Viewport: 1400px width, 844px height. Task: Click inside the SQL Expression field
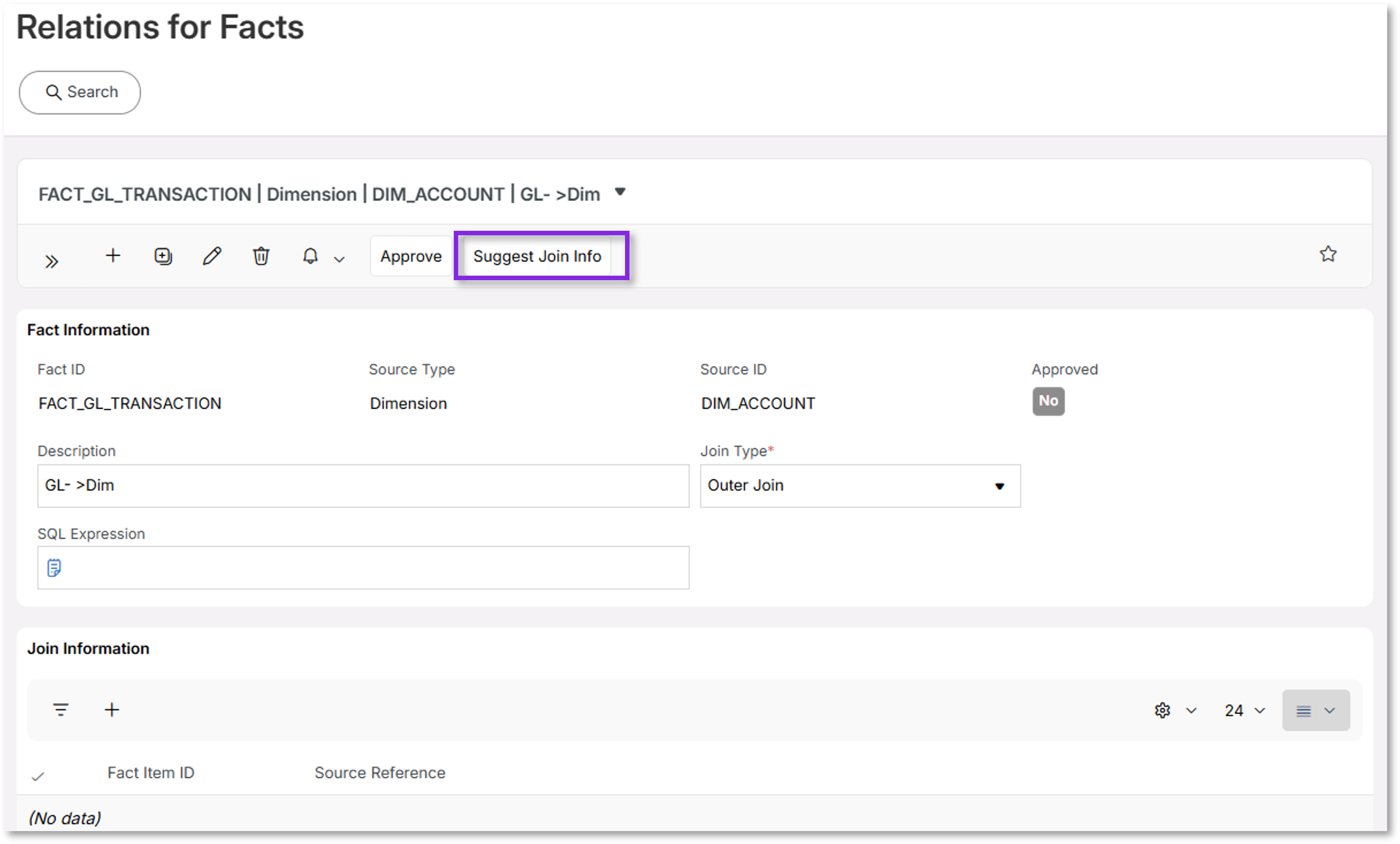(x=363, y=567)
